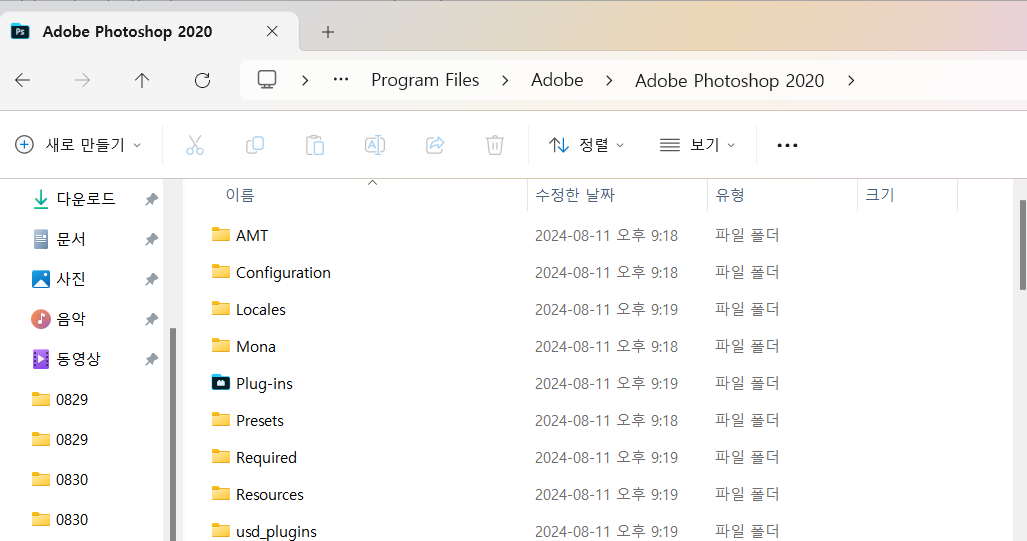Open the 정렬 sort dropdown
This screenshot has height=541, width=1027.
(586, 145)
